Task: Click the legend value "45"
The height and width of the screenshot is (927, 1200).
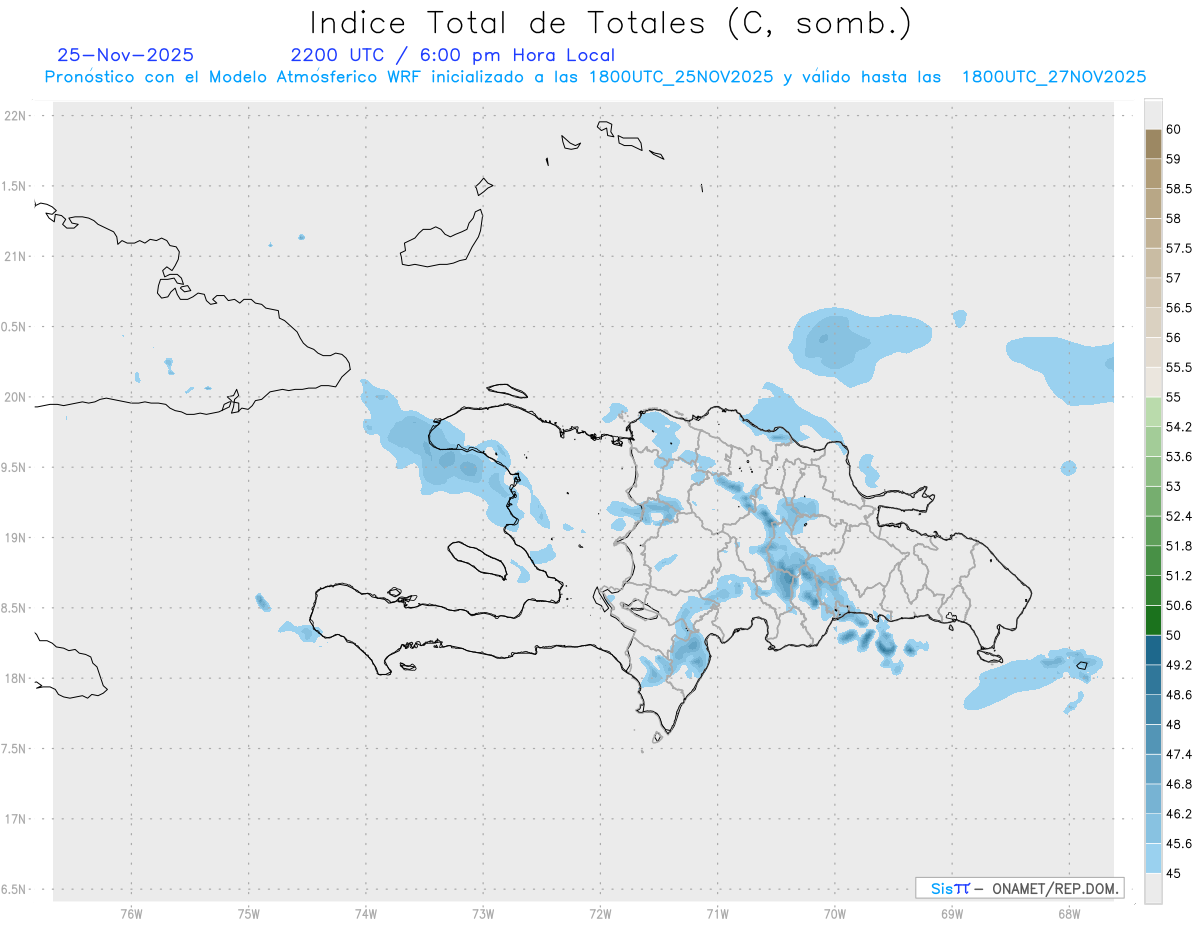Action: coord(1173,874)
